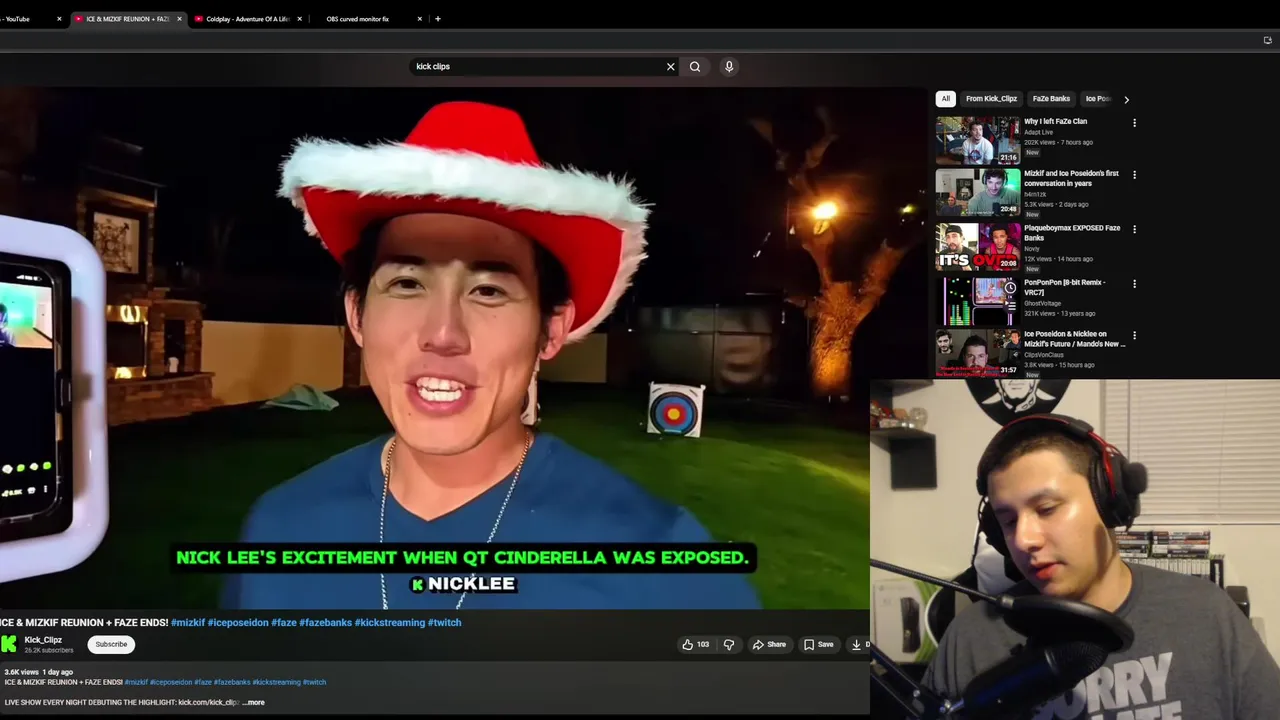Image resolution: width=1280 pixels, height=720 pixels.
Task: Open title PonPonPon [8-bit Remix - VRC7]
Action: click(1065, 287)
